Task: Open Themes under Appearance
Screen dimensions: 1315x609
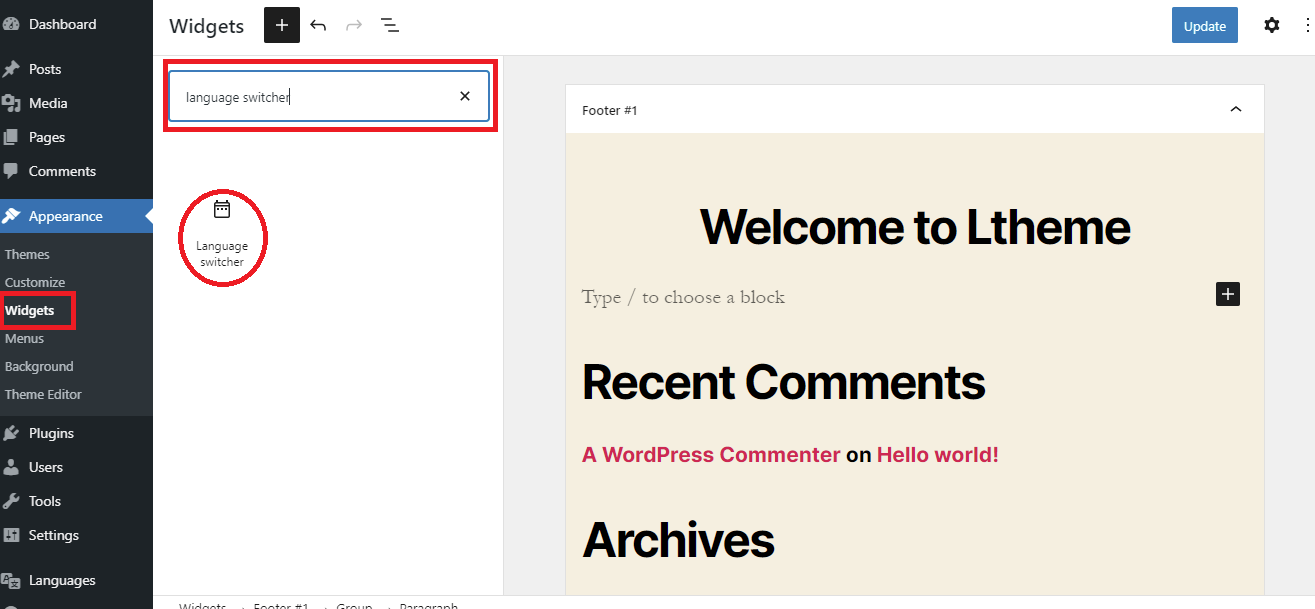Action: tap(27, 254)
